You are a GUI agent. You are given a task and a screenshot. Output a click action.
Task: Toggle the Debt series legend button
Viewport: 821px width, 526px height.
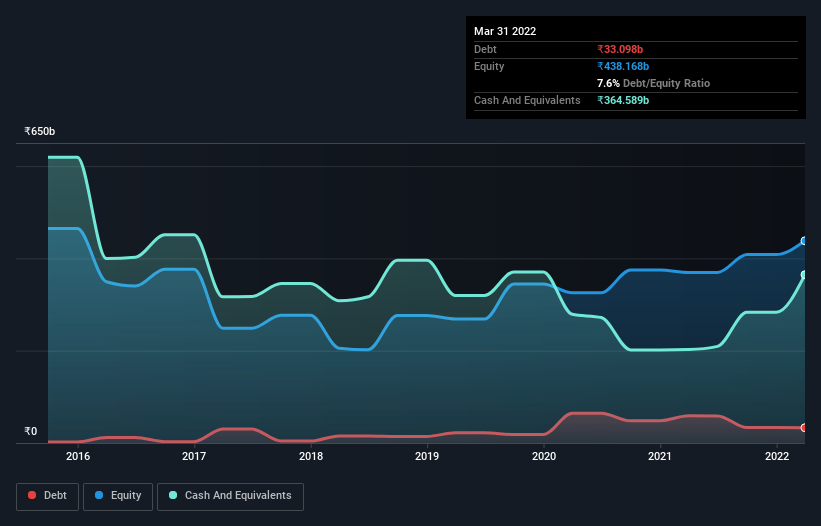coord(47,496)
